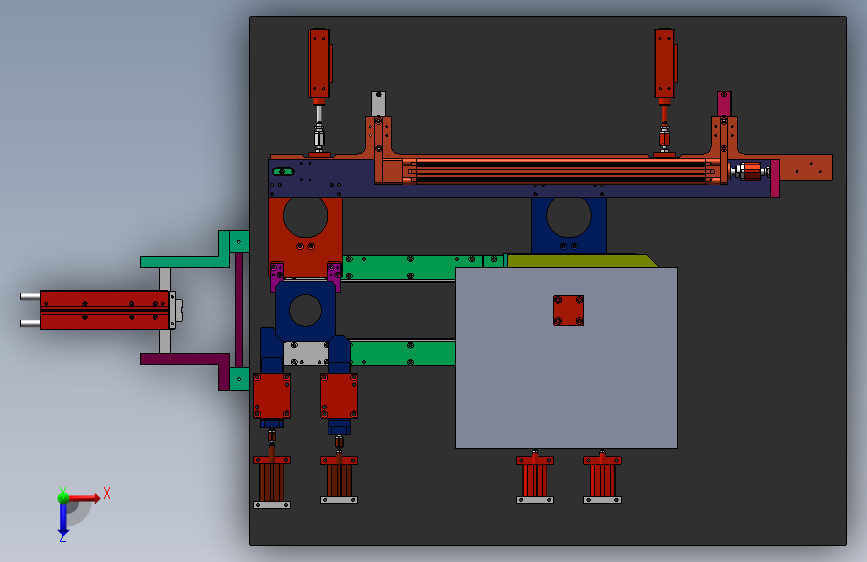Select the light grey block between the blue arms
The width and height of the screenshot is (867, 562).
306,353
